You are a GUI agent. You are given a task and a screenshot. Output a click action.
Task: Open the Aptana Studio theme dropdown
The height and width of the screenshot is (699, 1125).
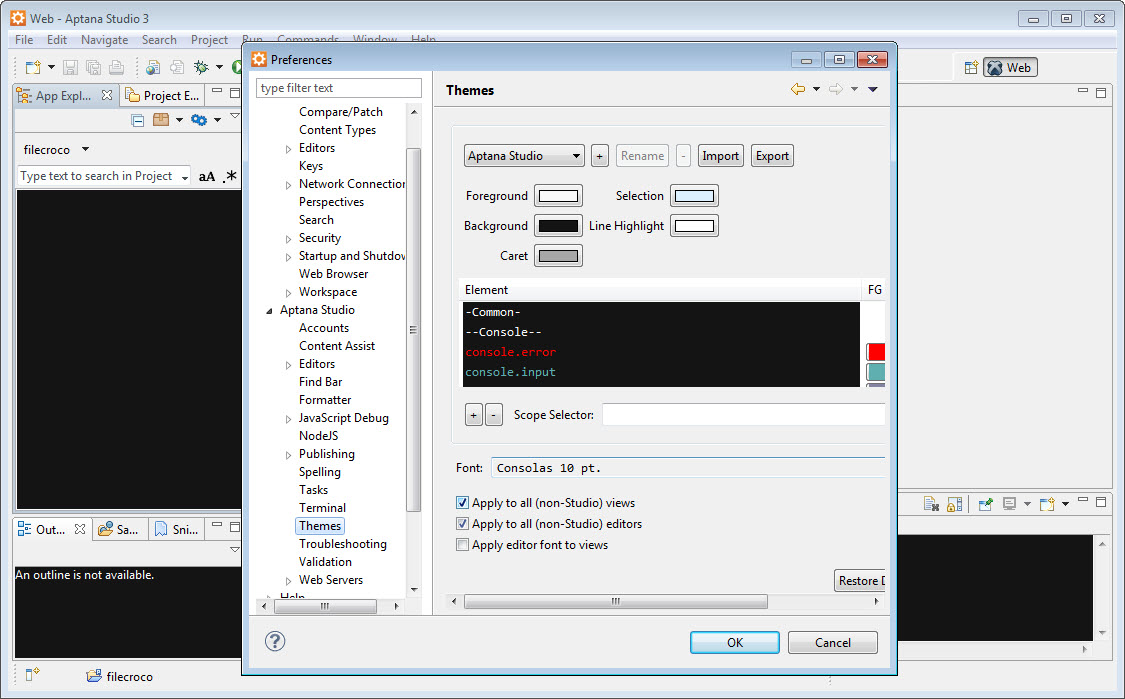[524, 156]
